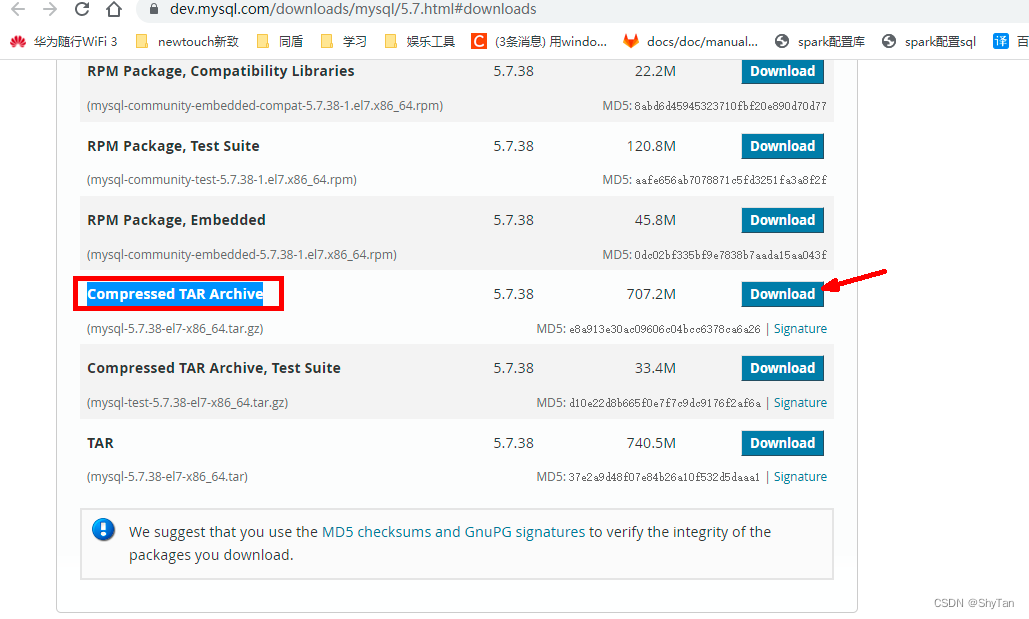Image resolution: width=1029 pixels, height=619 pixels.
Task: Click the back navigation arrow
Action: click(18, 11)
